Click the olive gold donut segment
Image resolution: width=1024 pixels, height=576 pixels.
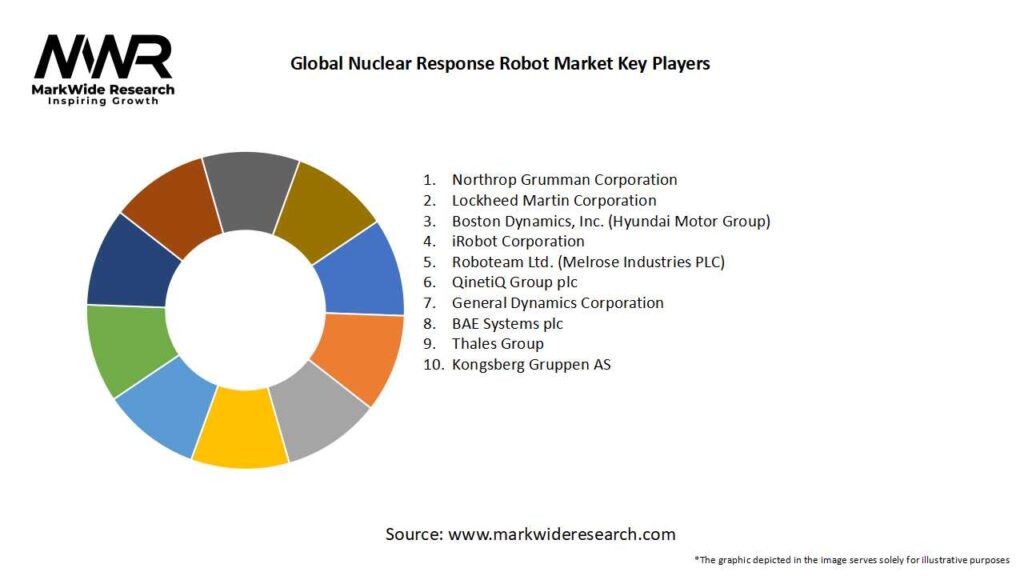tap(323, 214)
